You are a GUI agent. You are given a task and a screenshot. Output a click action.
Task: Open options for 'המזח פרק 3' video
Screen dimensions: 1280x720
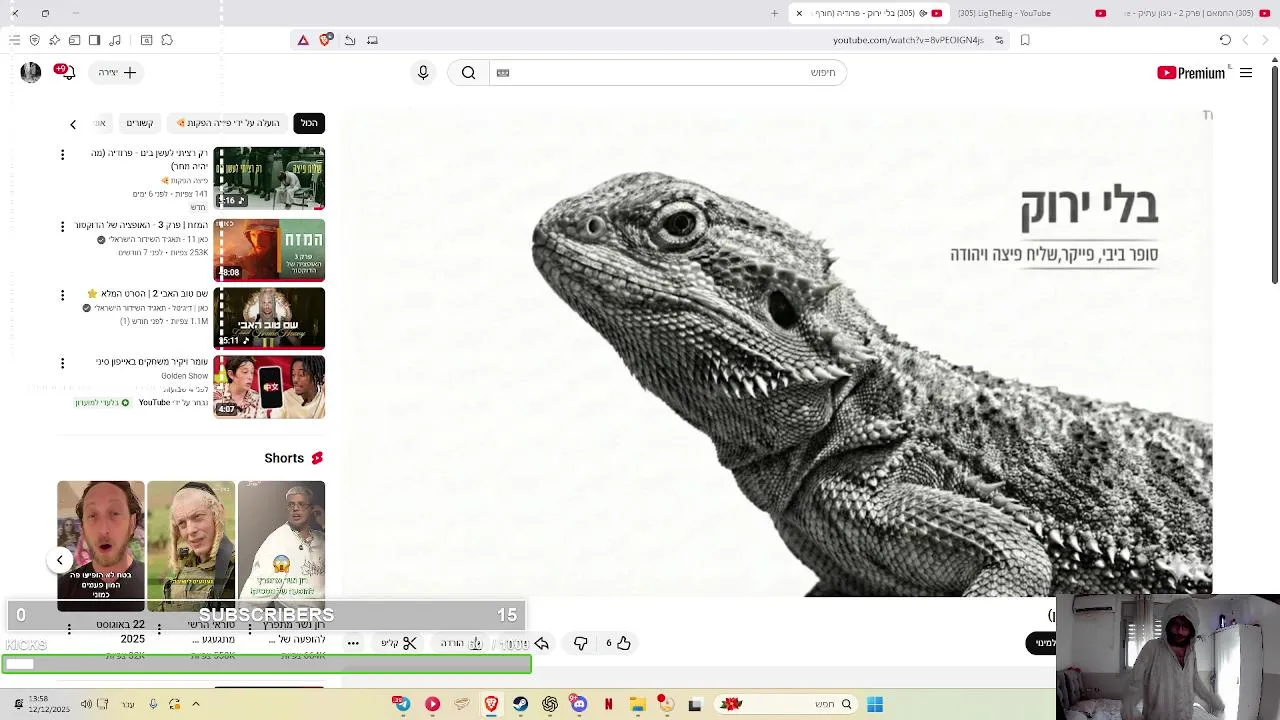click(x=62, y=227)
